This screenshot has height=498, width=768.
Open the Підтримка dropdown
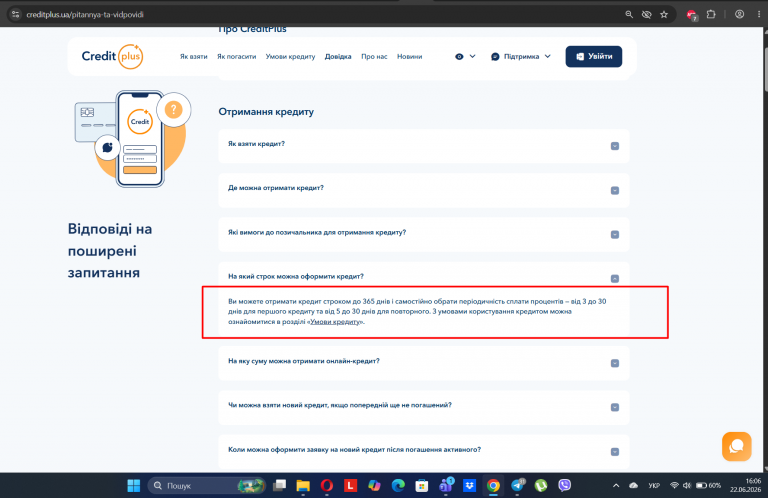[x=521, y=56]
